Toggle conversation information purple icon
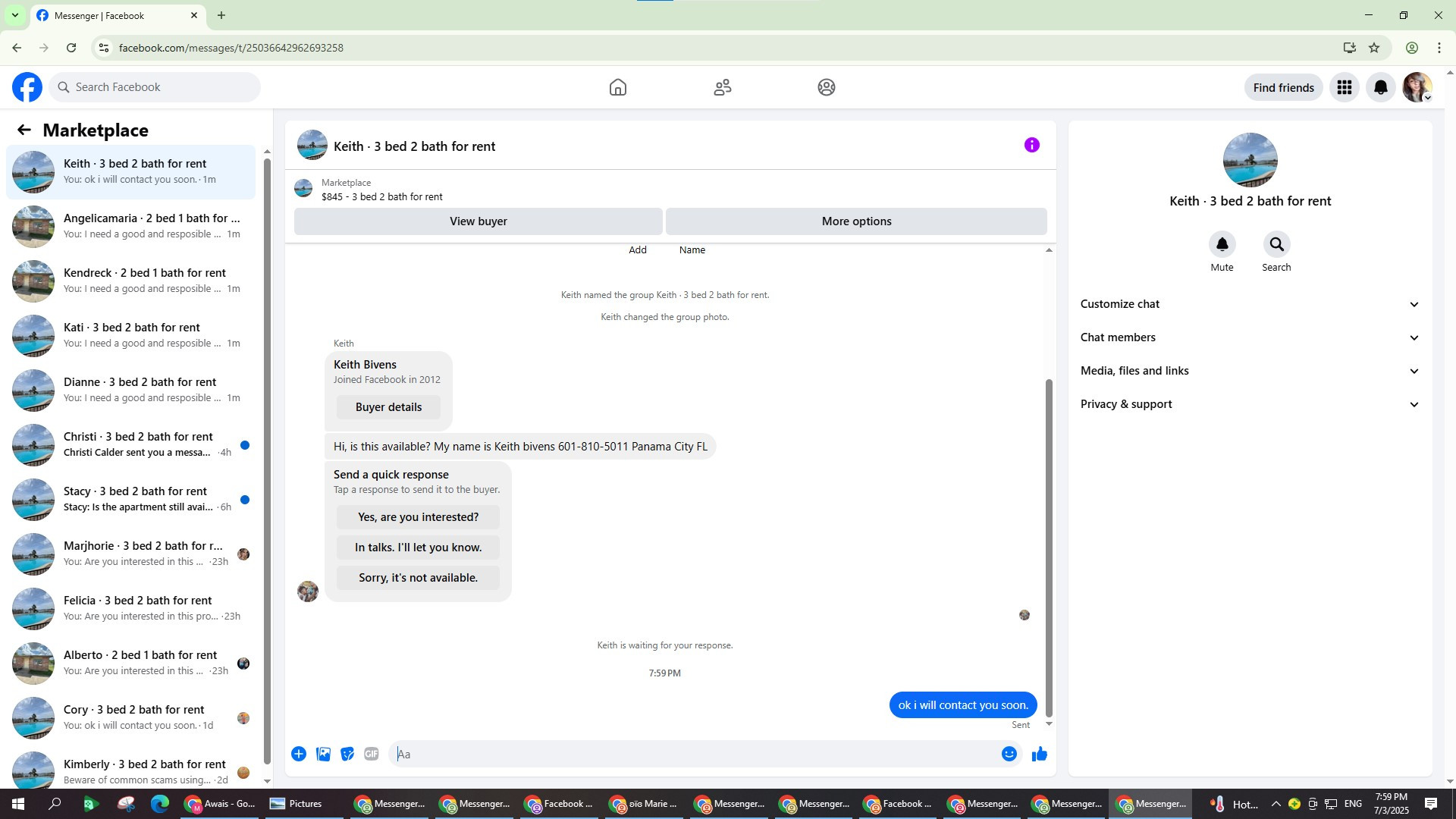 pyautogui.click(x=1031, y=145)
